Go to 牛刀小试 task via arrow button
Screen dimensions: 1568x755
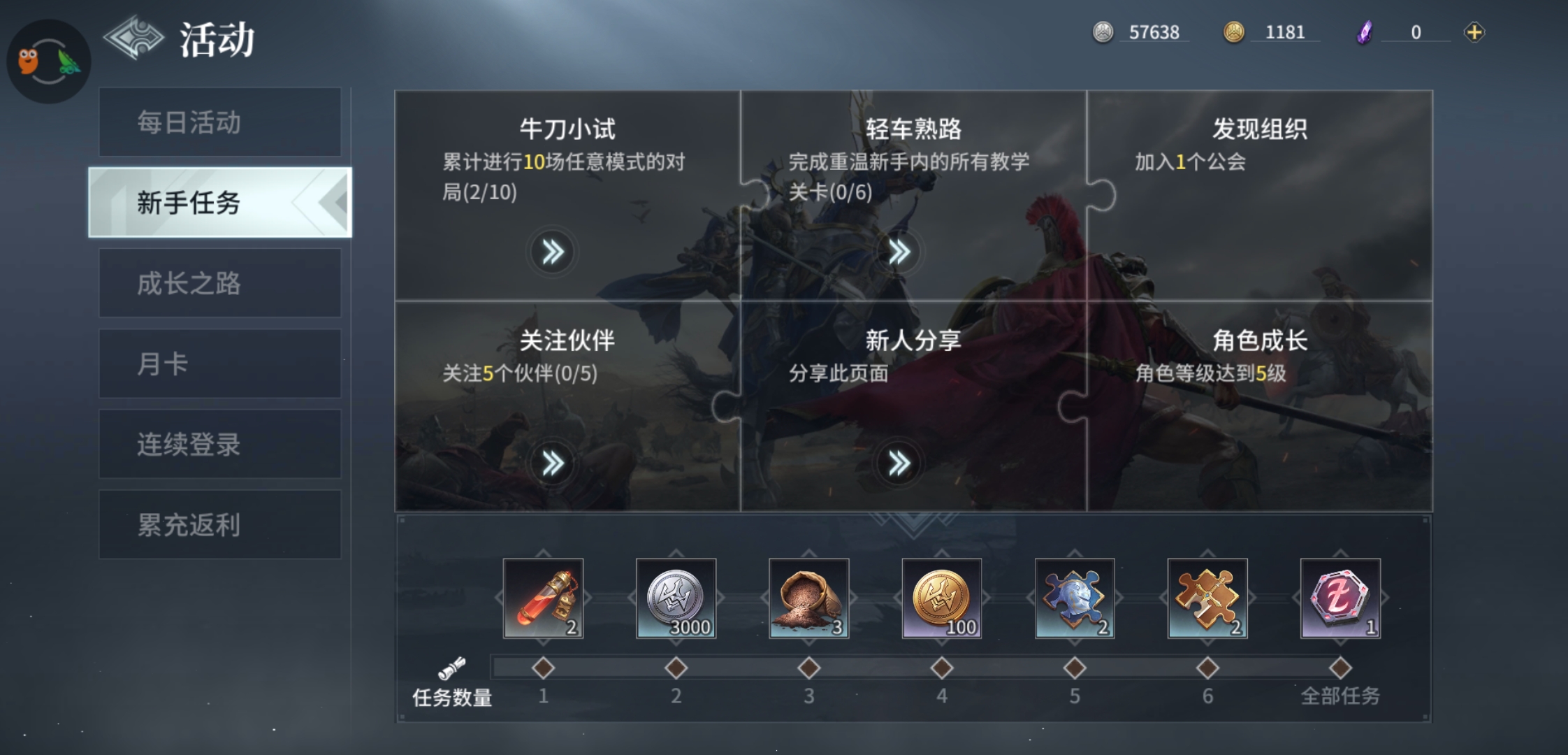[552, 252]
